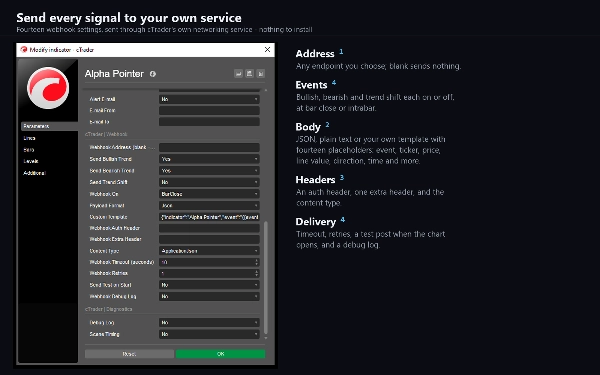Close the Modify indicator dialog
The width and height of the screenshot is (600, 375).
(x=267, y=49)
